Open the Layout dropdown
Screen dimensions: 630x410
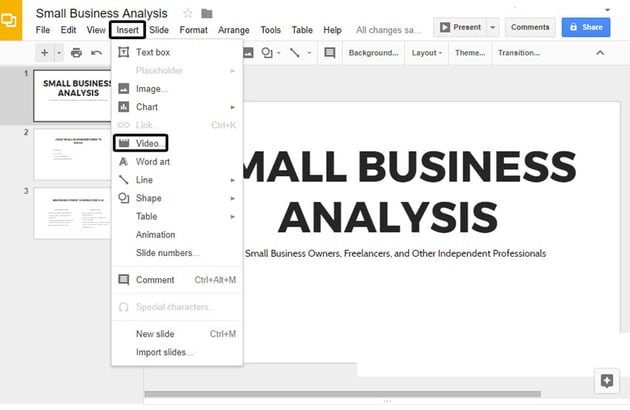pyautogui.click(x=427, y=53)
